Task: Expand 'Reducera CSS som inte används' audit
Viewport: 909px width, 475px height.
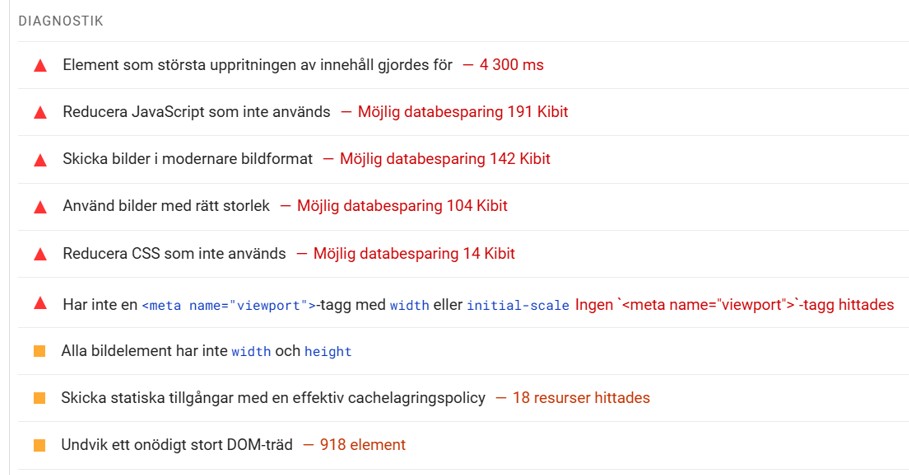Action: click(463, 253)
